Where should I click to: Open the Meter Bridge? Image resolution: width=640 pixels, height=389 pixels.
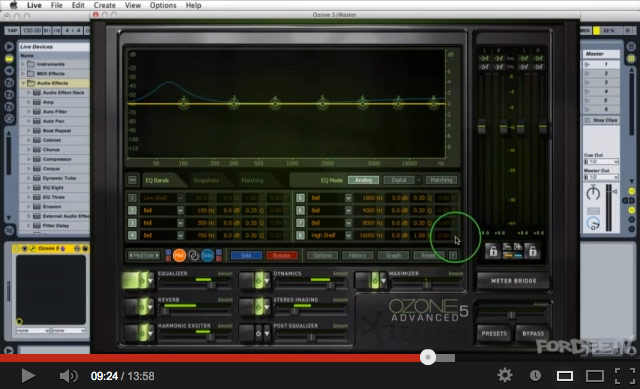coord(513,281)
